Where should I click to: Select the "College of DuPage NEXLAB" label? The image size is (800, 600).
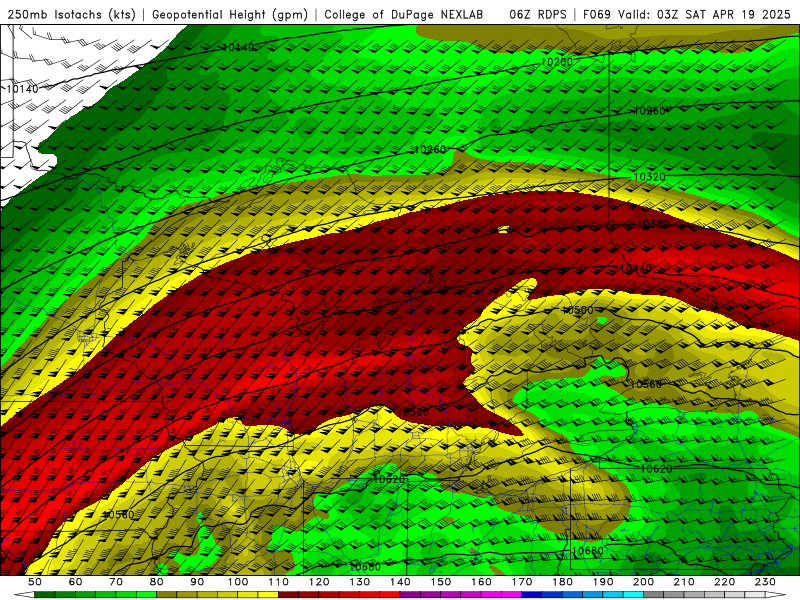(x=404, y=14)
